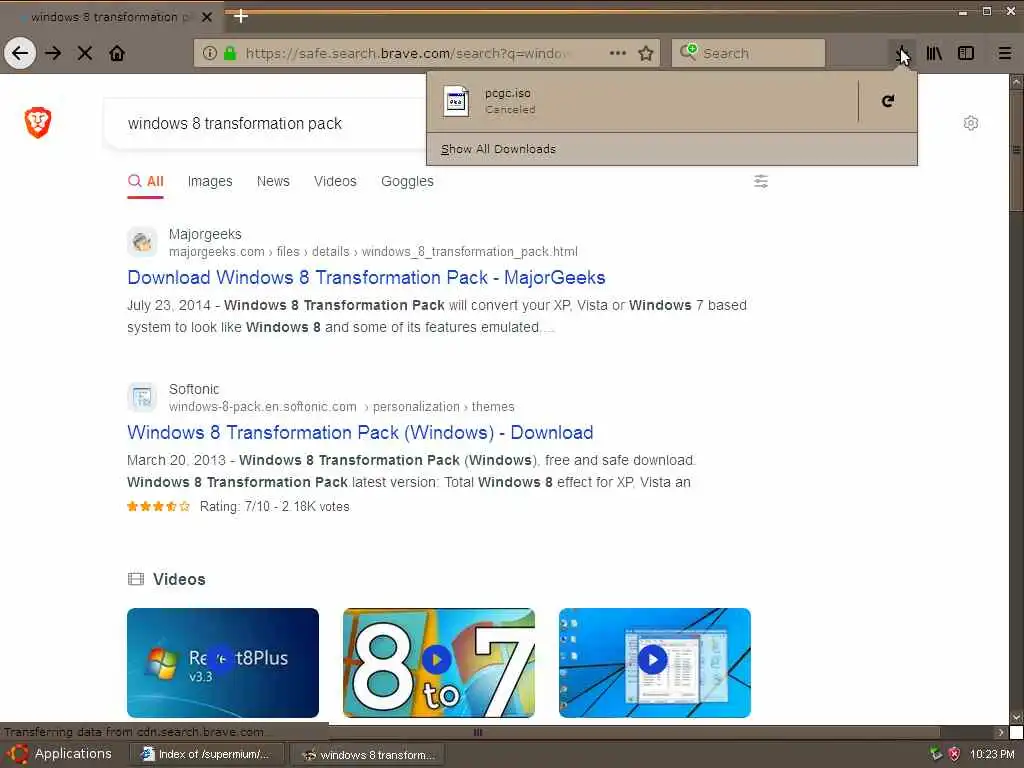Click the pcgc.iso download entry name

(507, 93)
